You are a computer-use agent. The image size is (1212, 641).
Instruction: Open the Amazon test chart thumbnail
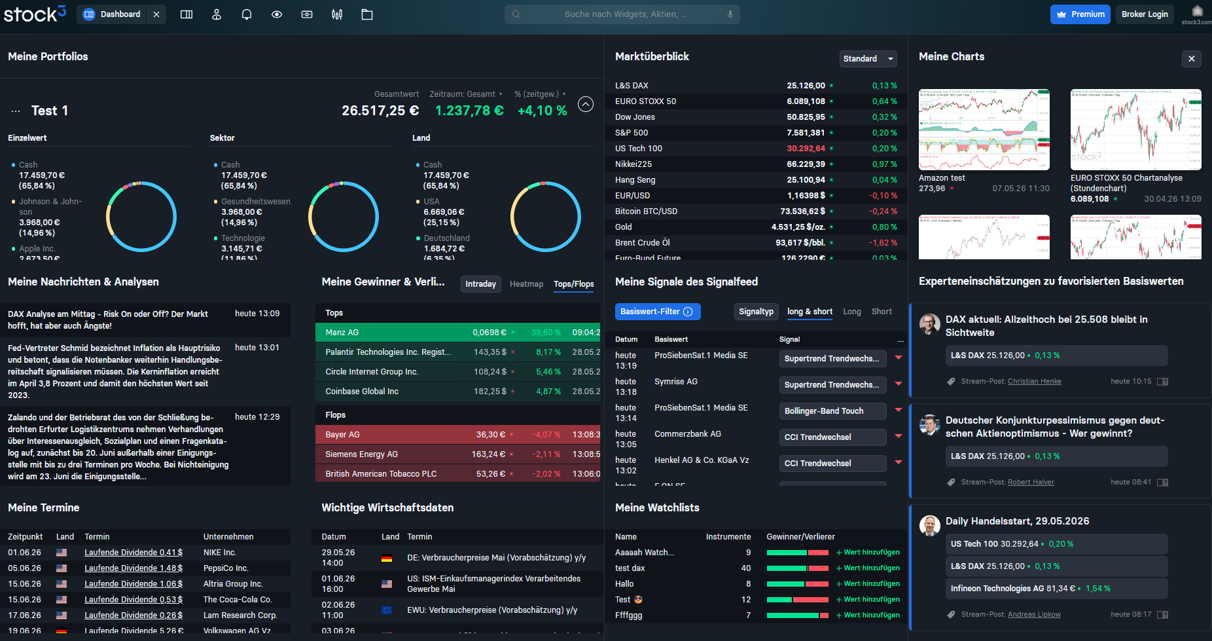pos(984,130)
